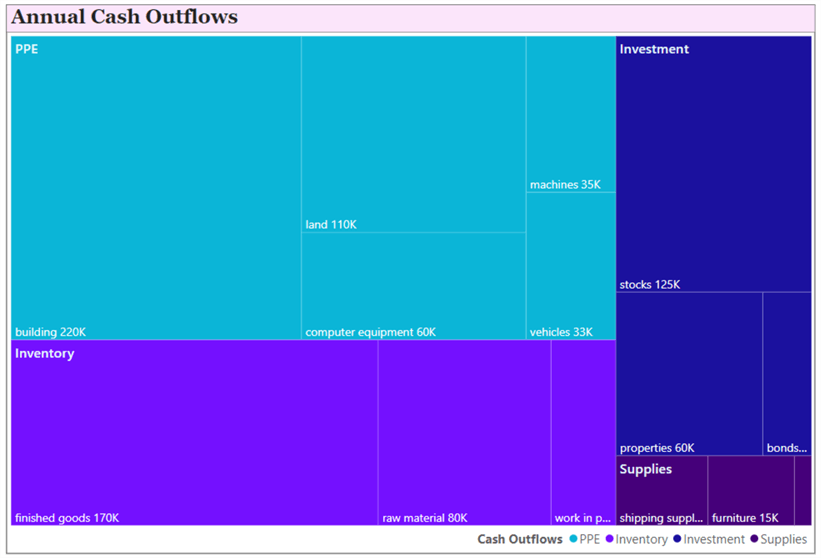The image size is (821, 558).
Task: Select PPE legend text
Action: (x=590, y=539)
